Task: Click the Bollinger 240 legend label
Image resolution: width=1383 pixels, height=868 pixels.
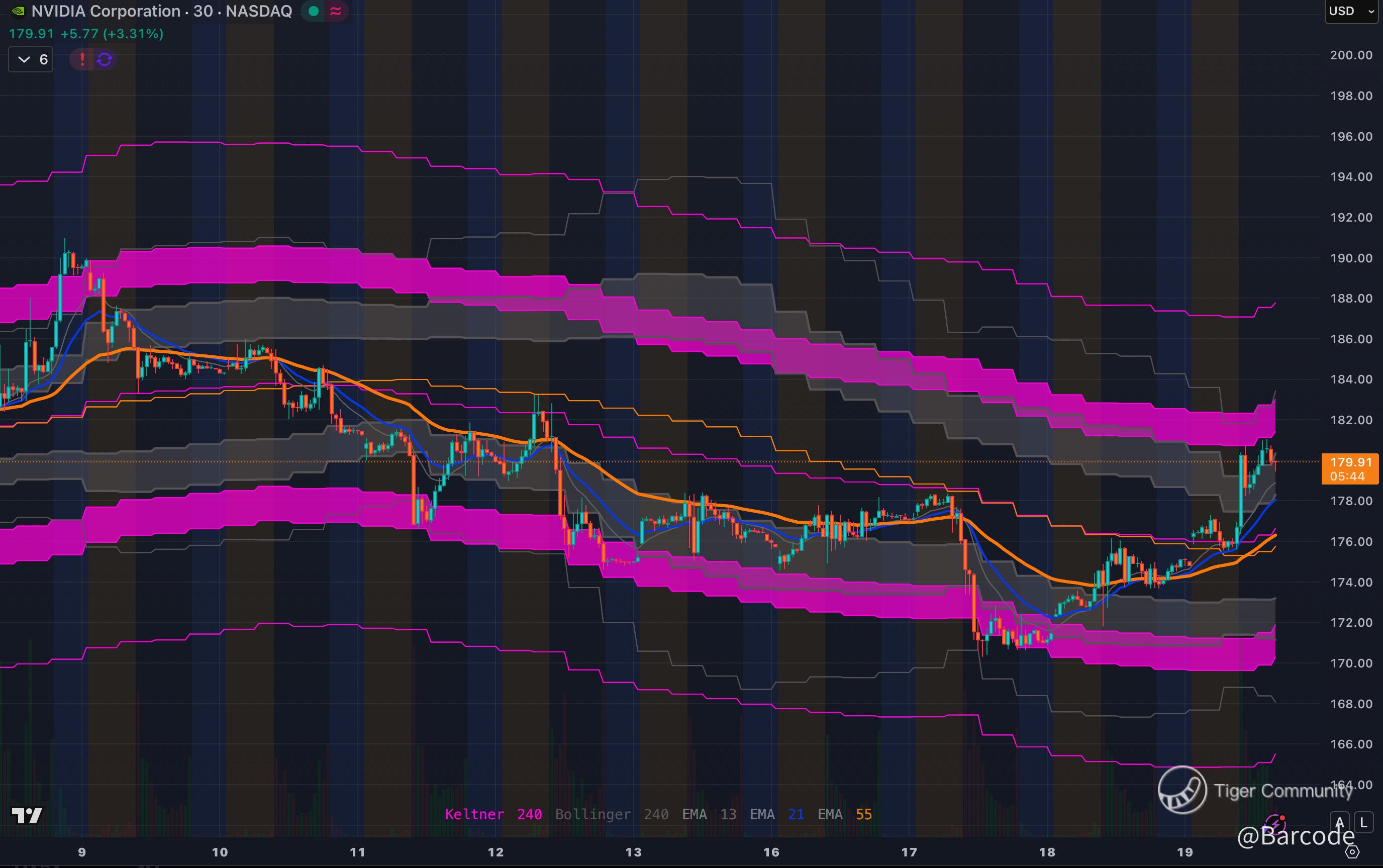Action: [x=611, y=814]
